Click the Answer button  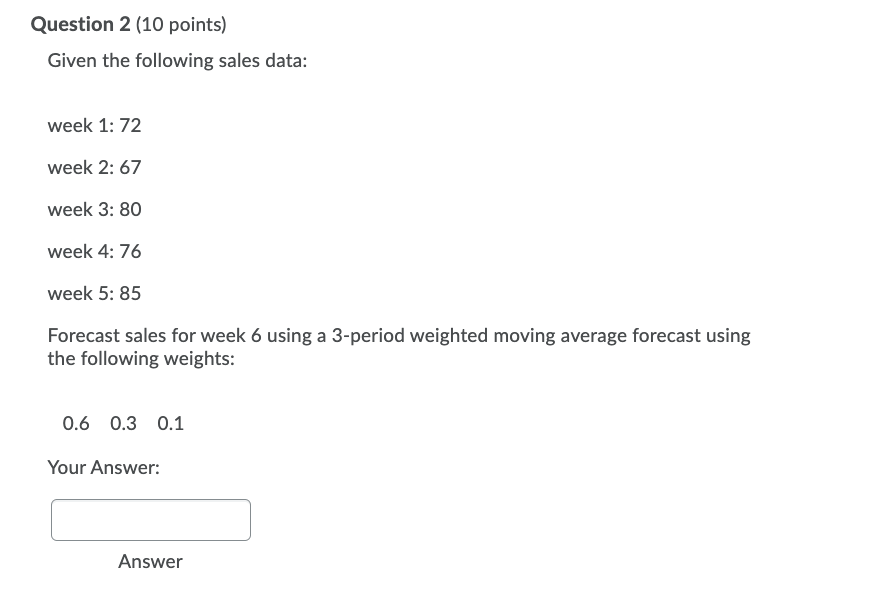click(x=150, y=561)
